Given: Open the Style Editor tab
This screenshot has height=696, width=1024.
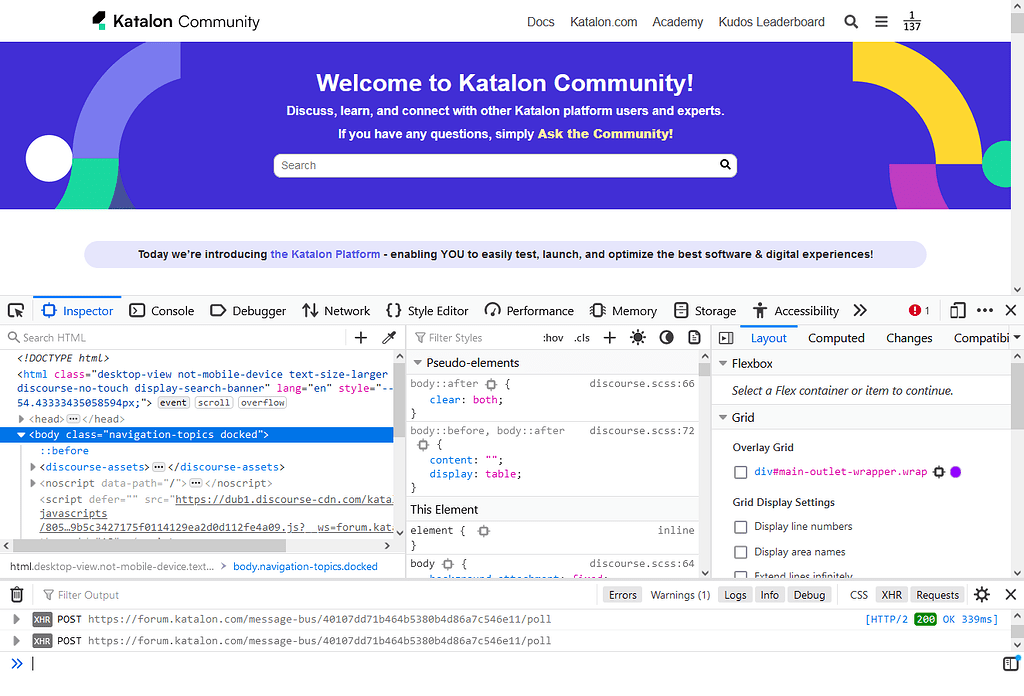Looking at the screenshot, I should tap(427, 311).
